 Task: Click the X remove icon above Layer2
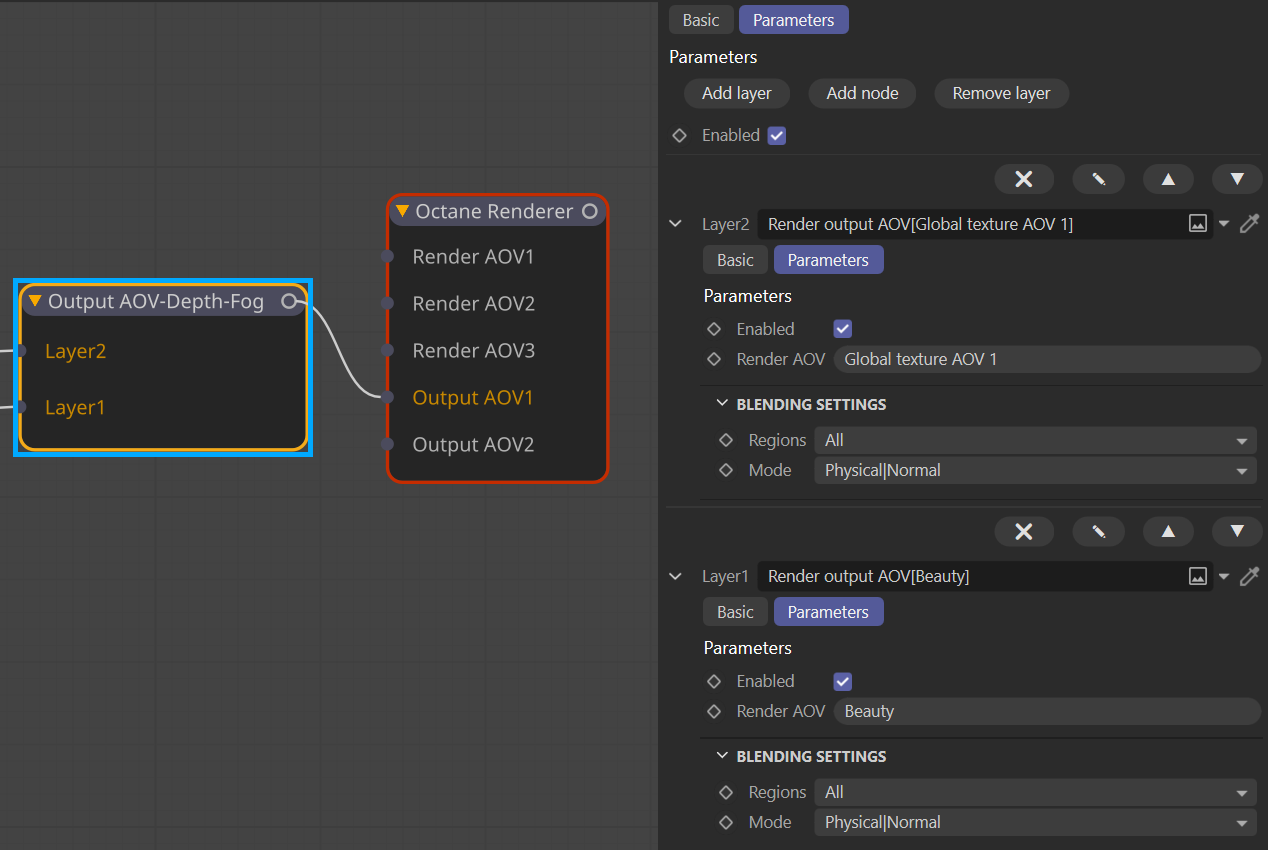1023,179
